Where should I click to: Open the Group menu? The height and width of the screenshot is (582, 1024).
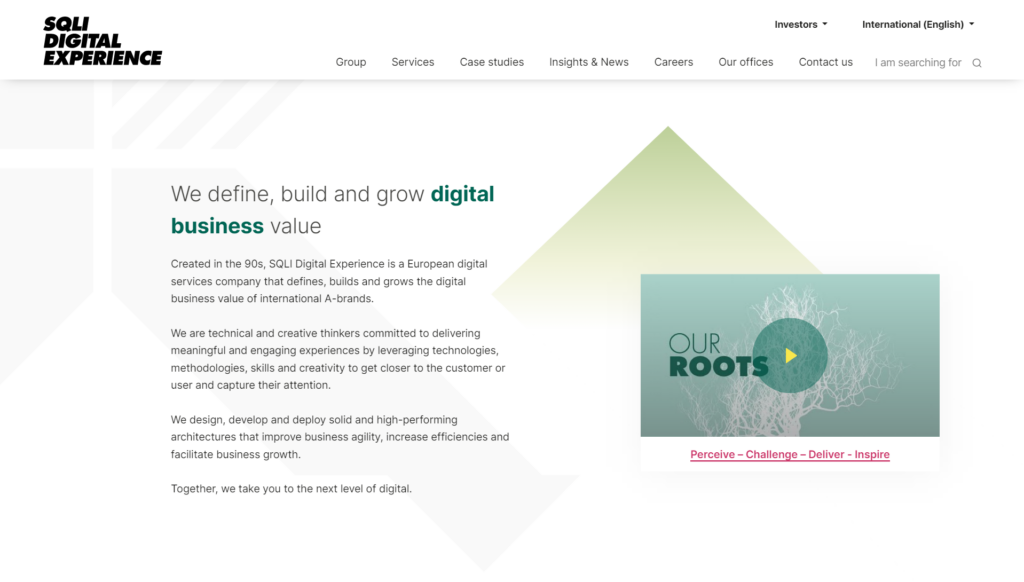(x=351, y=62)
